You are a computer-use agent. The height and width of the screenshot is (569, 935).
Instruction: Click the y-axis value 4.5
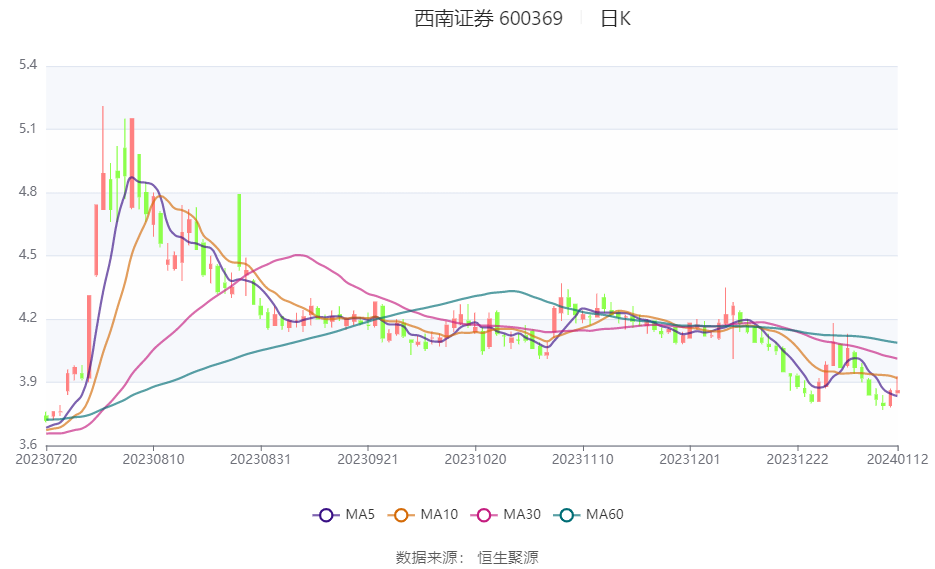28,255
